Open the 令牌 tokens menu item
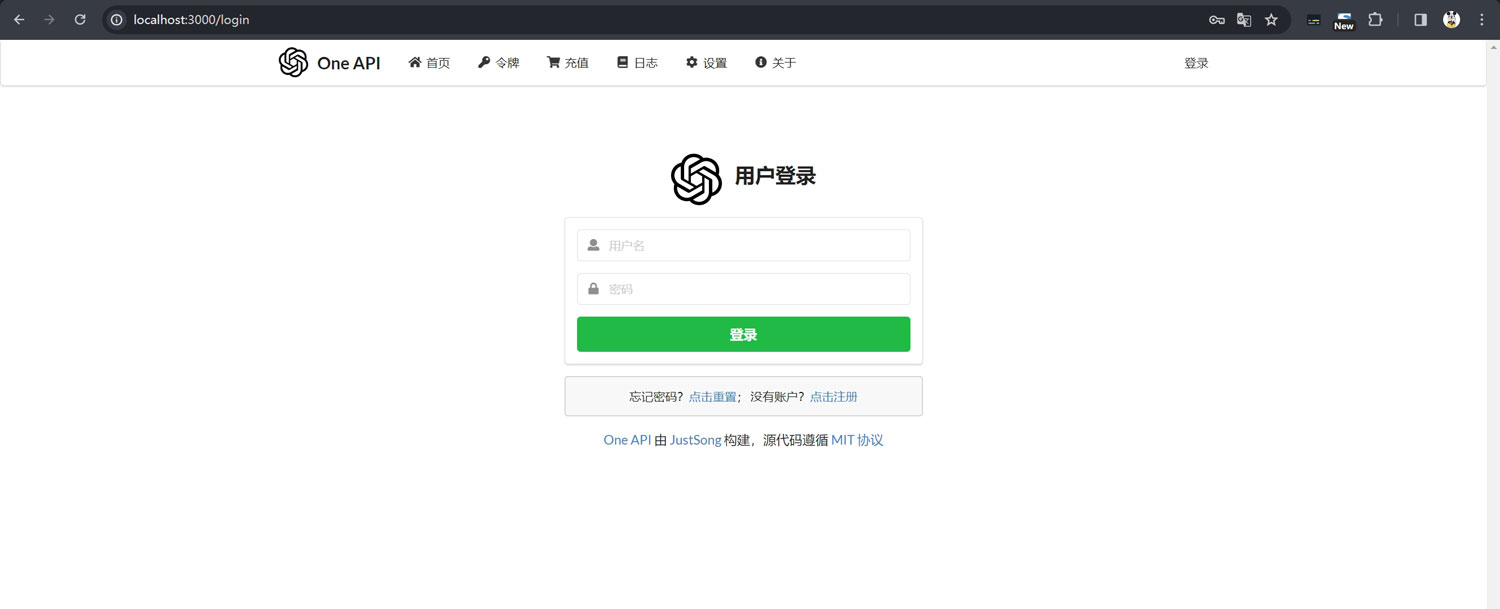This screenshot has width=1500, height=609. [x=498, y=63]
